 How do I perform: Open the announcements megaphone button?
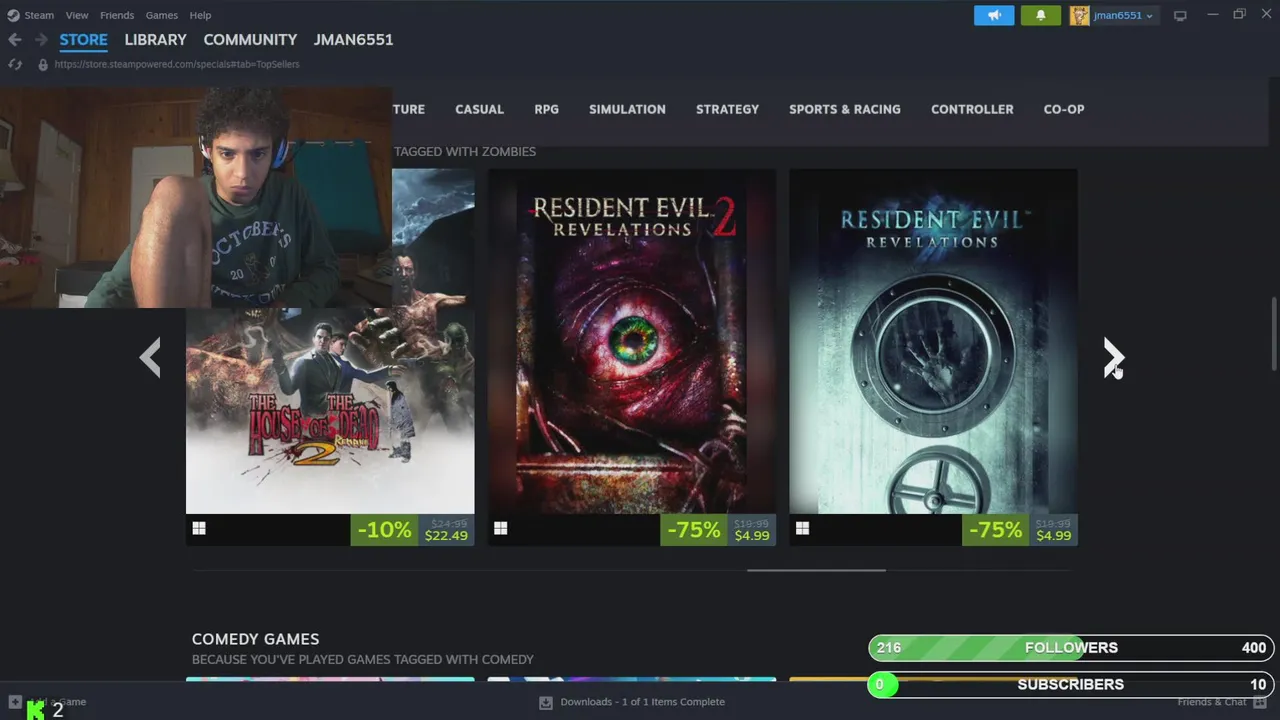click(x=994, y=15)
